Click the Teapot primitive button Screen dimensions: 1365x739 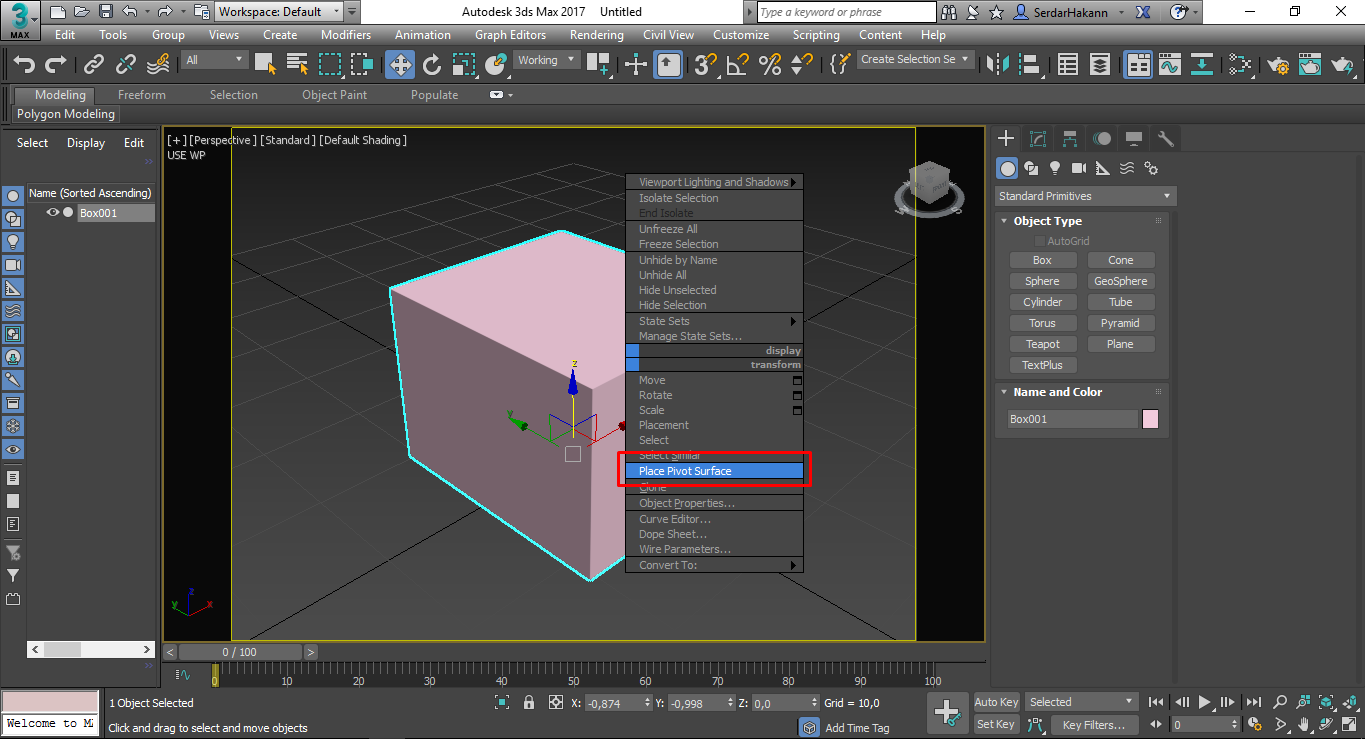pos(1042,343)
